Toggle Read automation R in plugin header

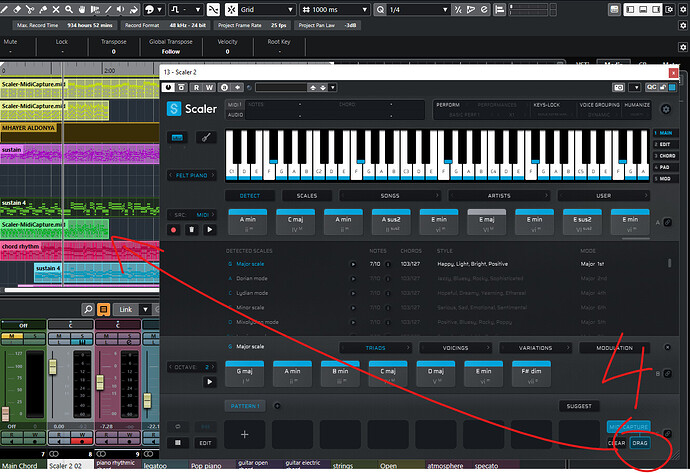196,88
